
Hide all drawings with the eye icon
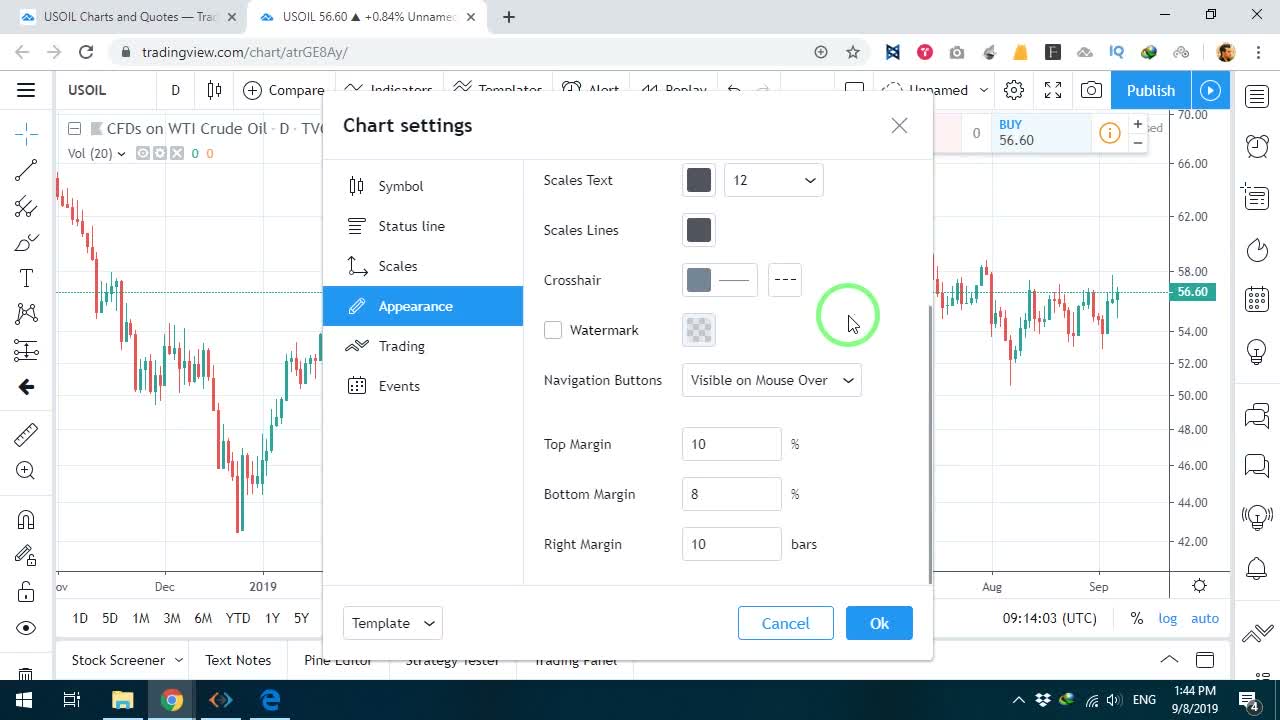(26, 628)
